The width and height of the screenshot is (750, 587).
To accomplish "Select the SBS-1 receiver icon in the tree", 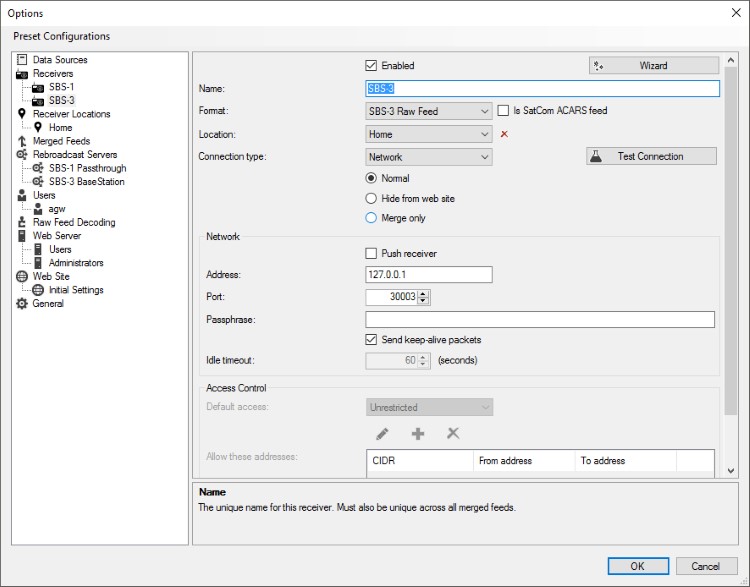I will (x=38, y=88).
